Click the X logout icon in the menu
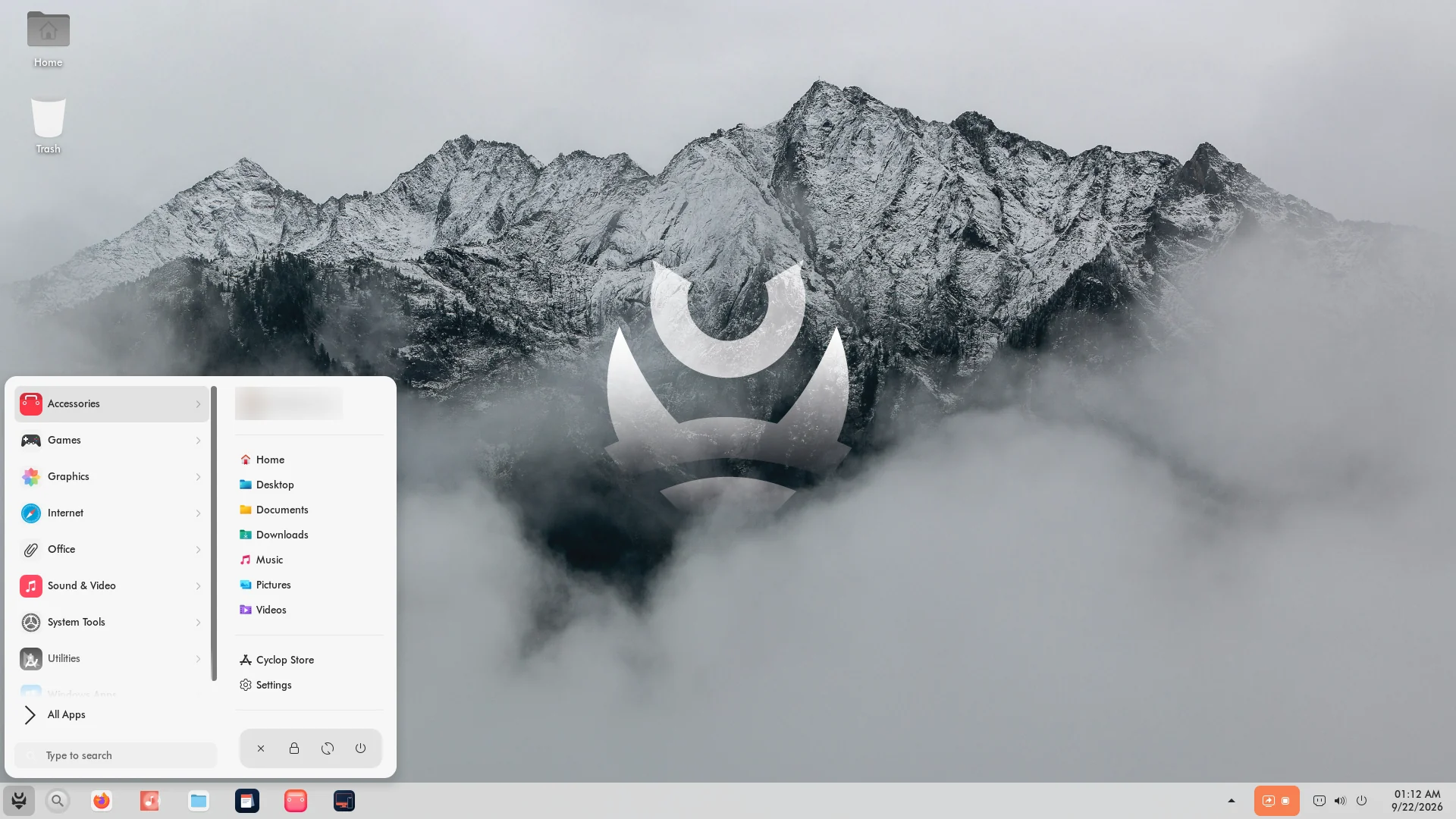1456x819 pixels. [261, 748]
